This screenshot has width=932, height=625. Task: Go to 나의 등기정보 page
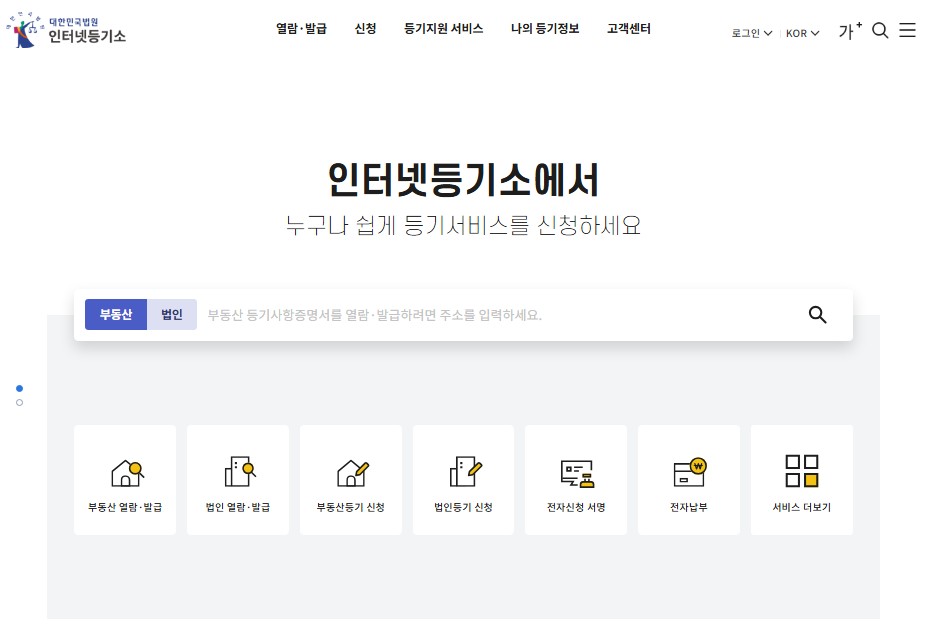tap(545, 30)
